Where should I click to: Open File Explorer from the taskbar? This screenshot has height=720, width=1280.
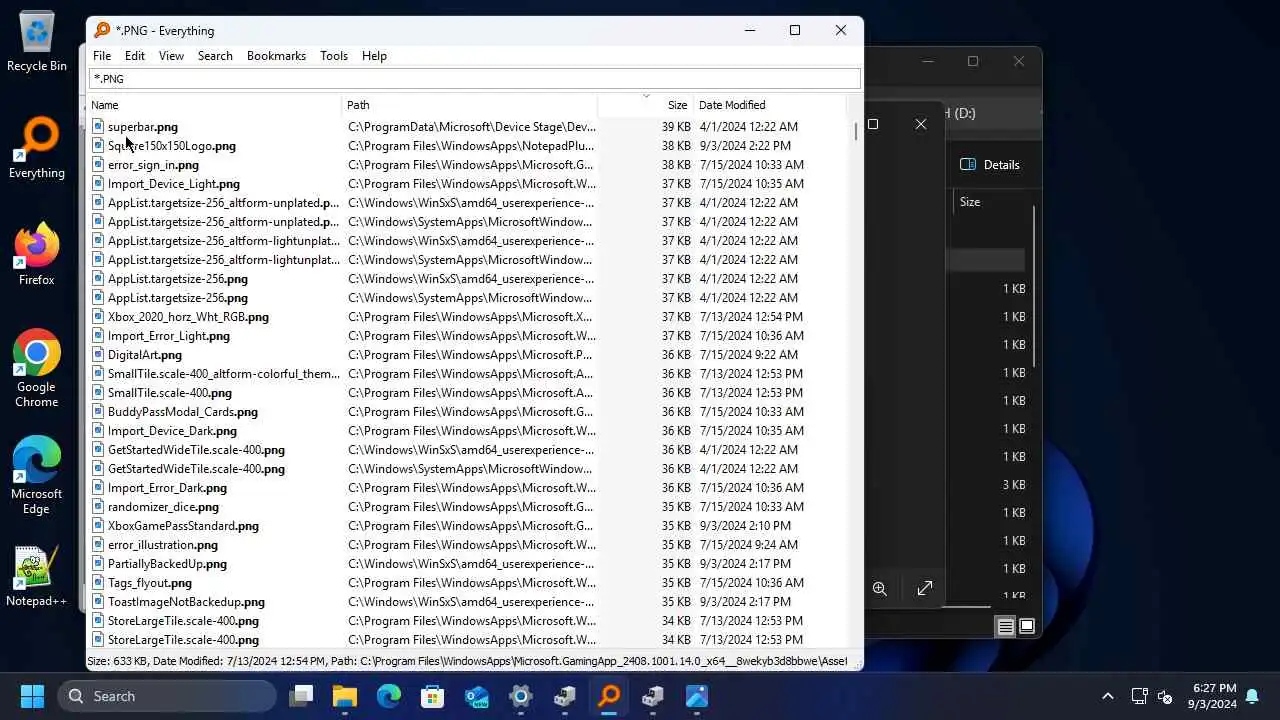[x=345, y=696]
